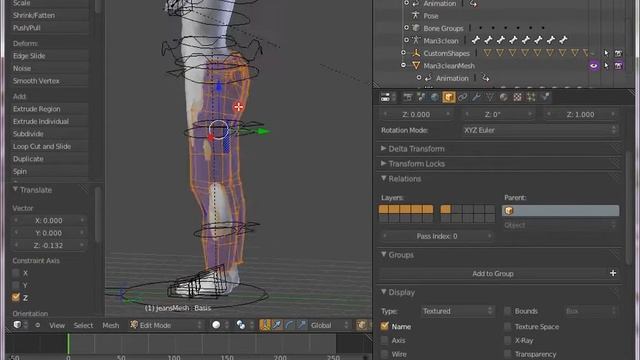Viewport: 640px width, 360px height.
Task: Open the Edit Mode selector dropdown
Action: coord(166,325)
